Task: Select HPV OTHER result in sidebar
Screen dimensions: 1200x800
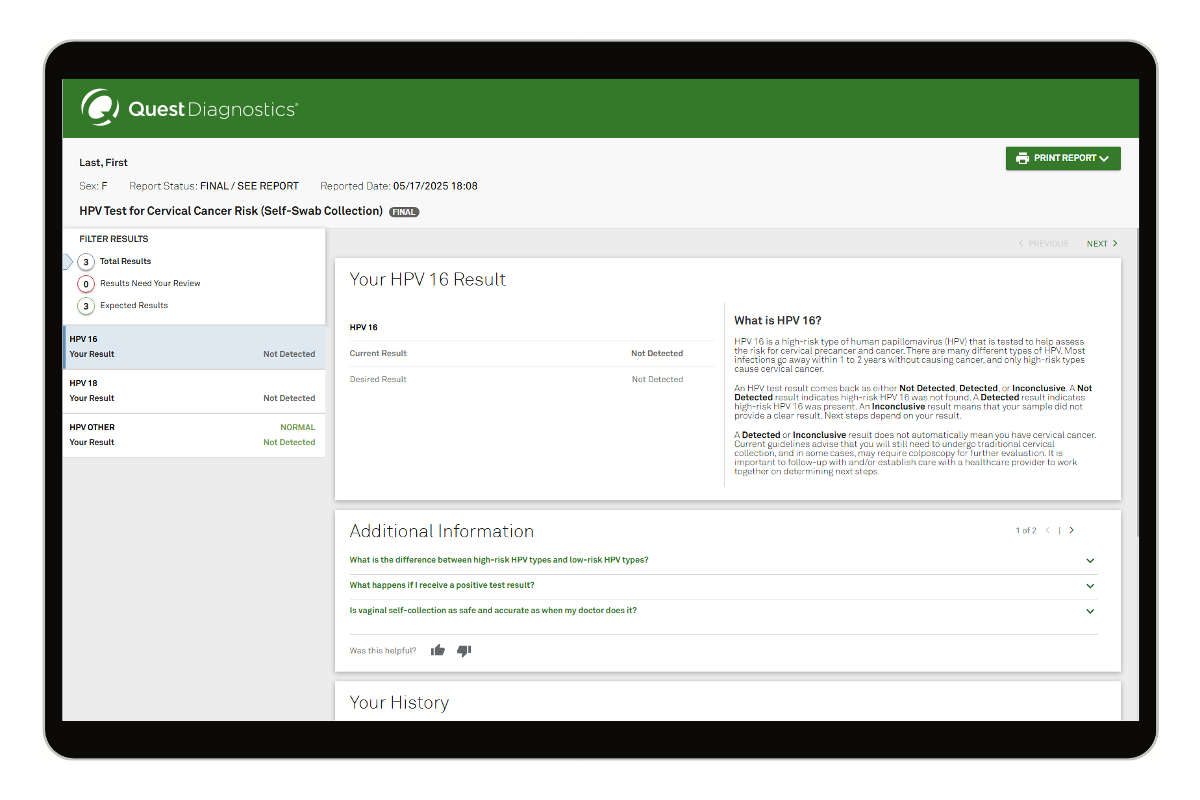Action: (x=193, y=435)
